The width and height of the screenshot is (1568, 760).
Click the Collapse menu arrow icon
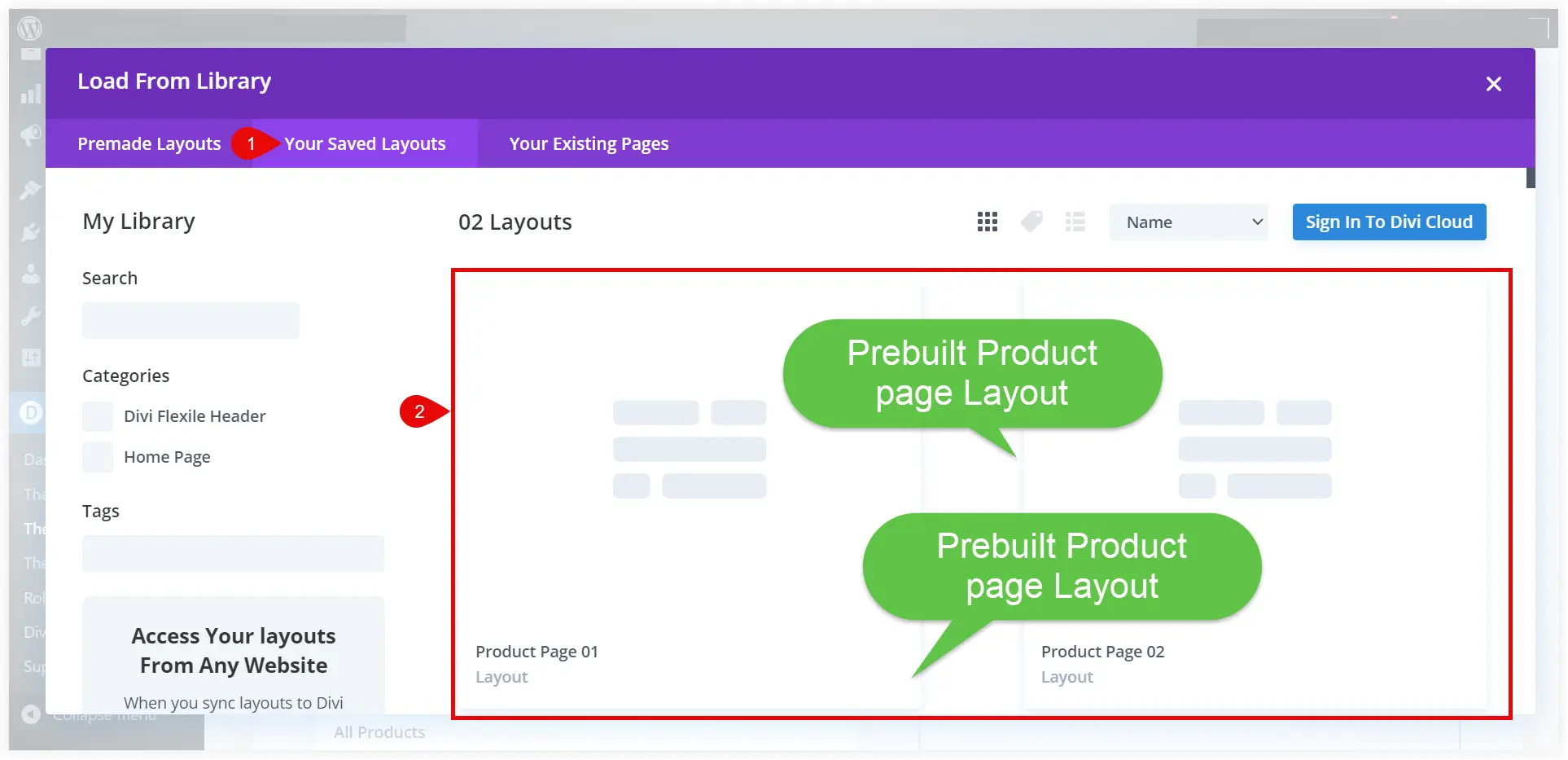point(31,714)
